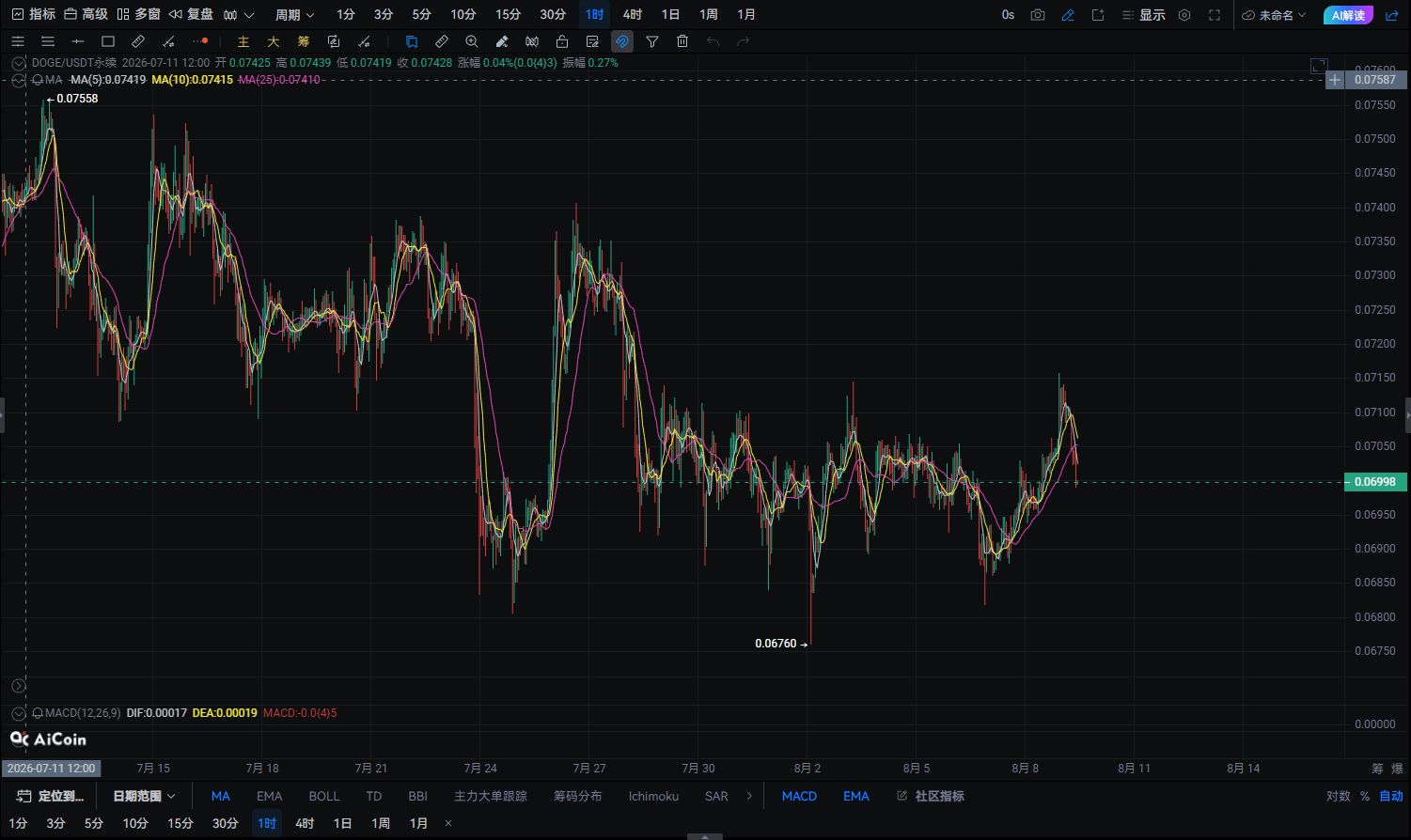Open the 显示 display options
1411x840 pixels.
pos(1143,15)
